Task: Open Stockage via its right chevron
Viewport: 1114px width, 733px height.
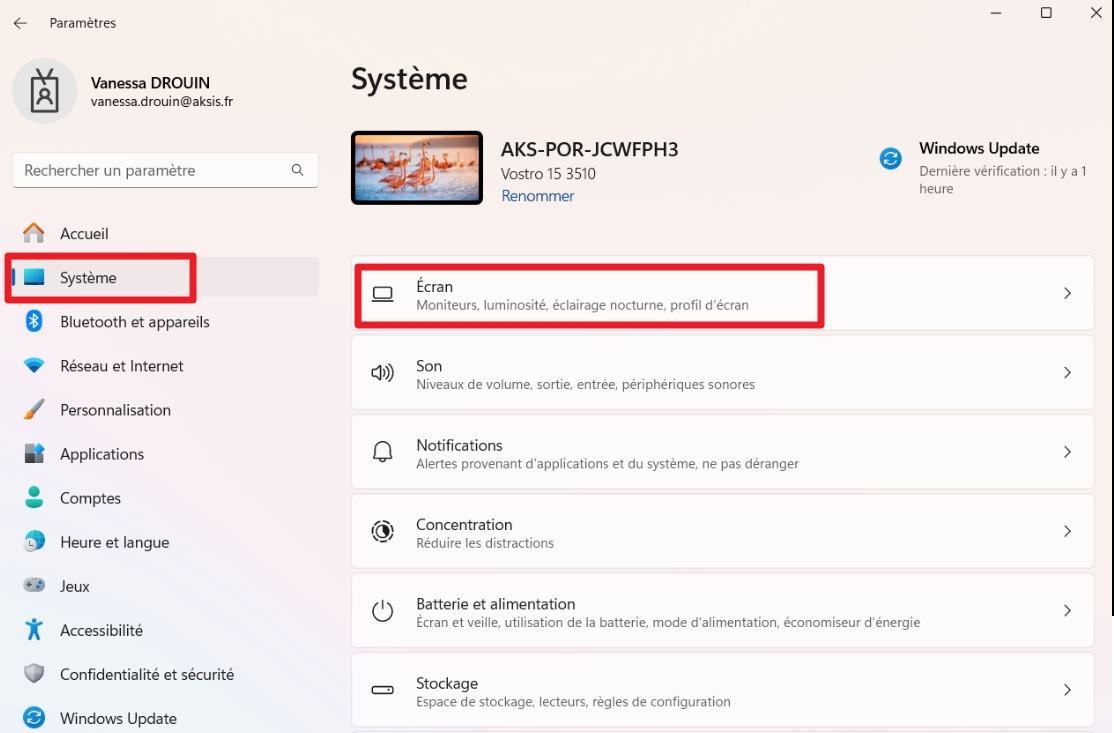Action: click(x=1067, y=690)
